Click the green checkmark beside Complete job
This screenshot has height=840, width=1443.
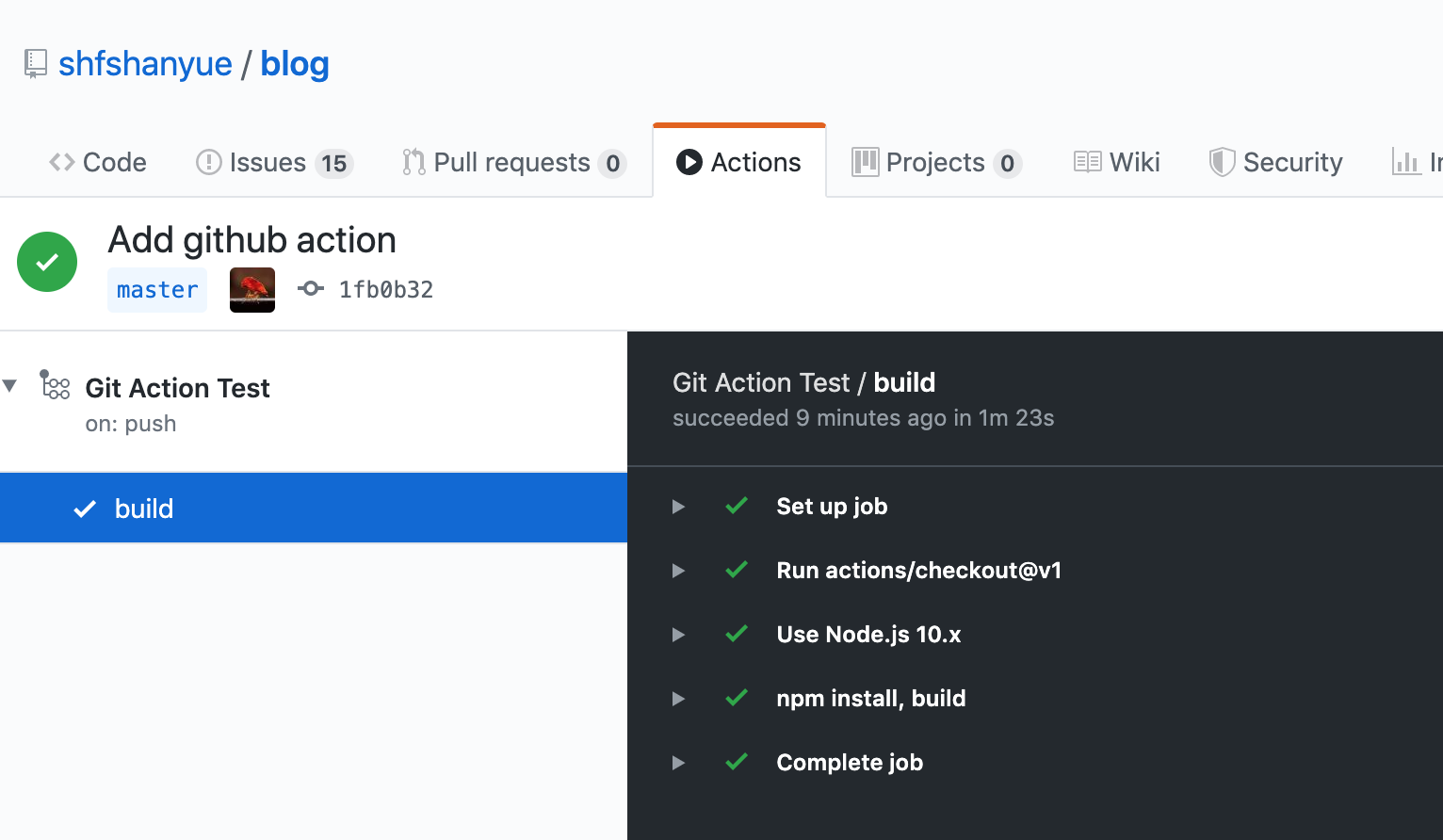tap(737, 762)
